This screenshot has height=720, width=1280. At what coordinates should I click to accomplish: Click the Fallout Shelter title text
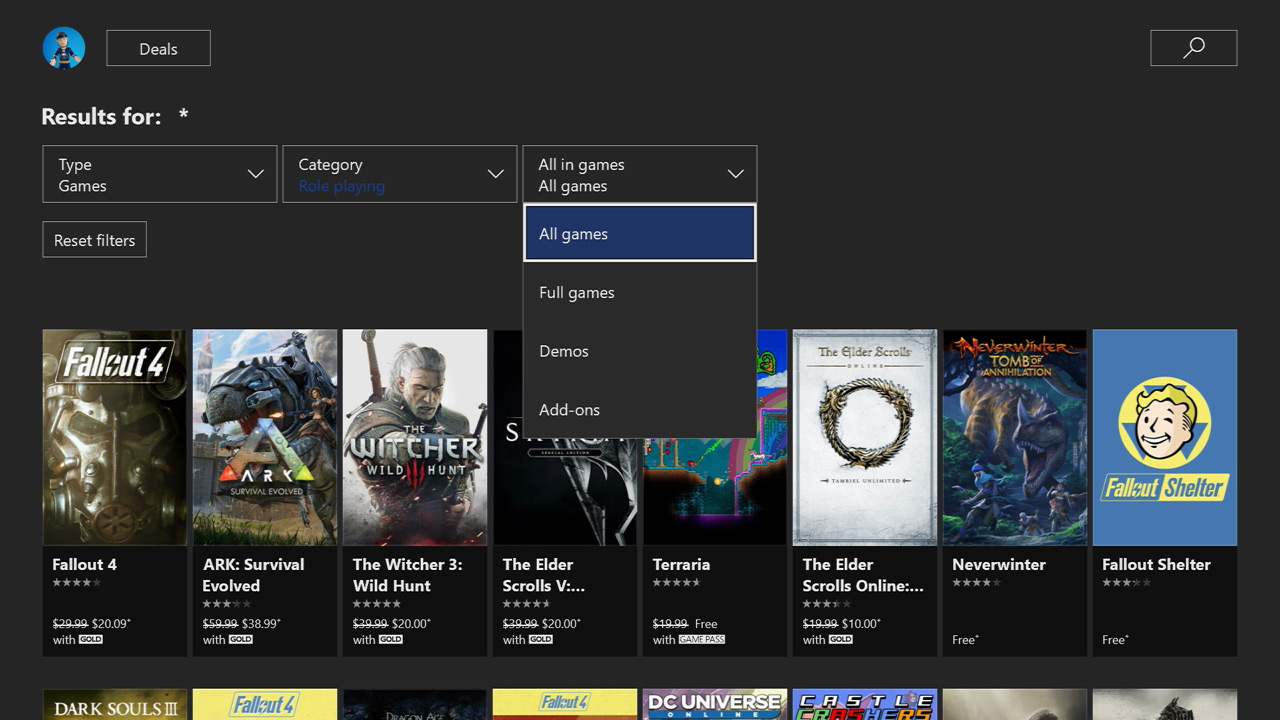point(1156,564)
